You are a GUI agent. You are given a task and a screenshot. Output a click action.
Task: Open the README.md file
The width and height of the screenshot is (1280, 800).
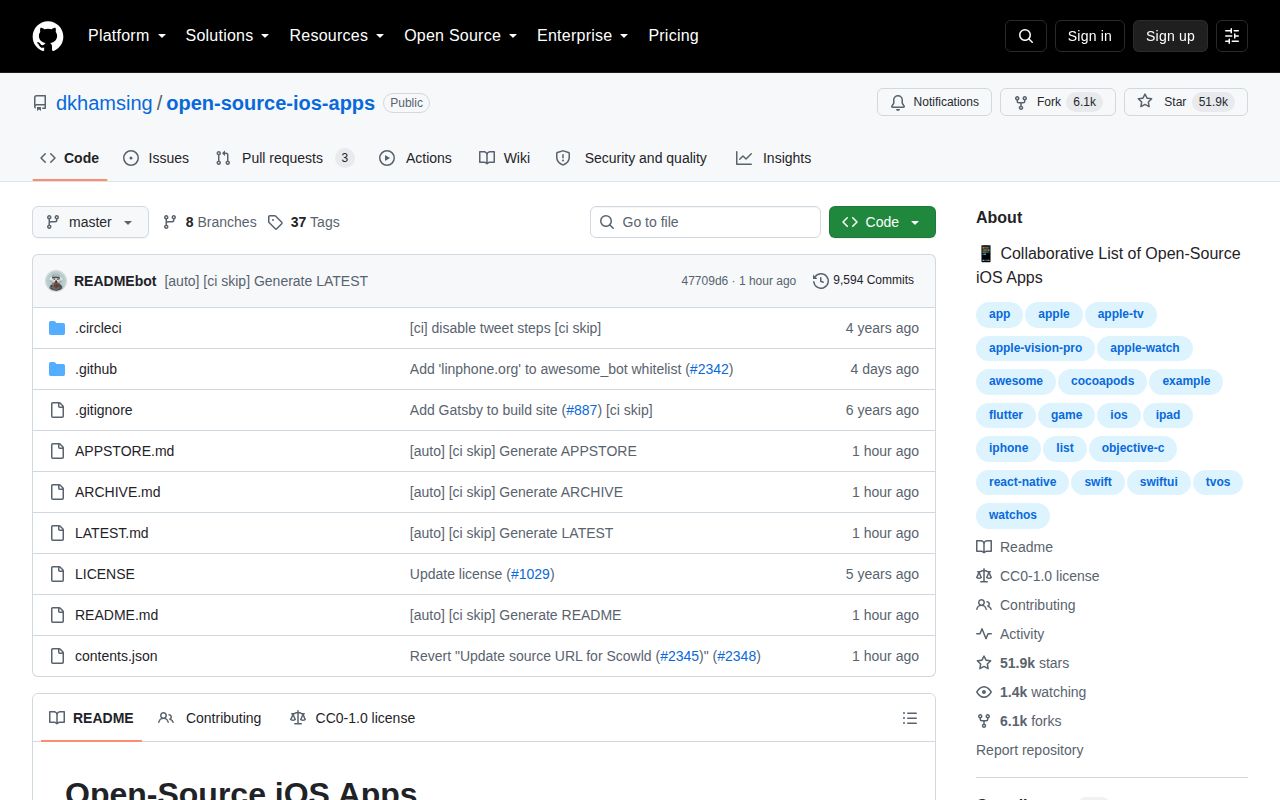[116, 615]
